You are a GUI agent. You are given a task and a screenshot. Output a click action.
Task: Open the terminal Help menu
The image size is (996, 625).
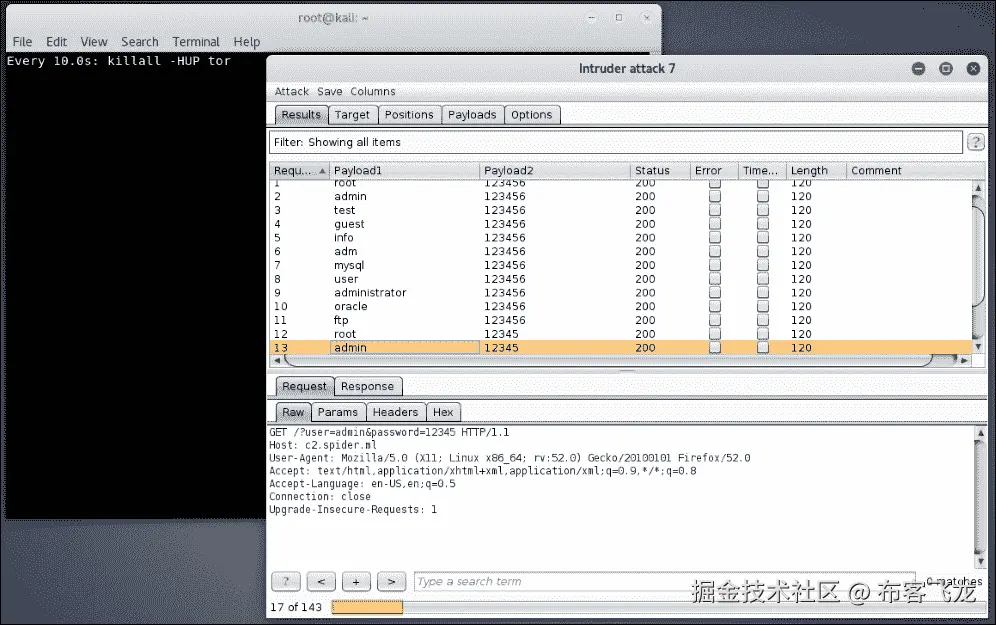tap(246, 42)
